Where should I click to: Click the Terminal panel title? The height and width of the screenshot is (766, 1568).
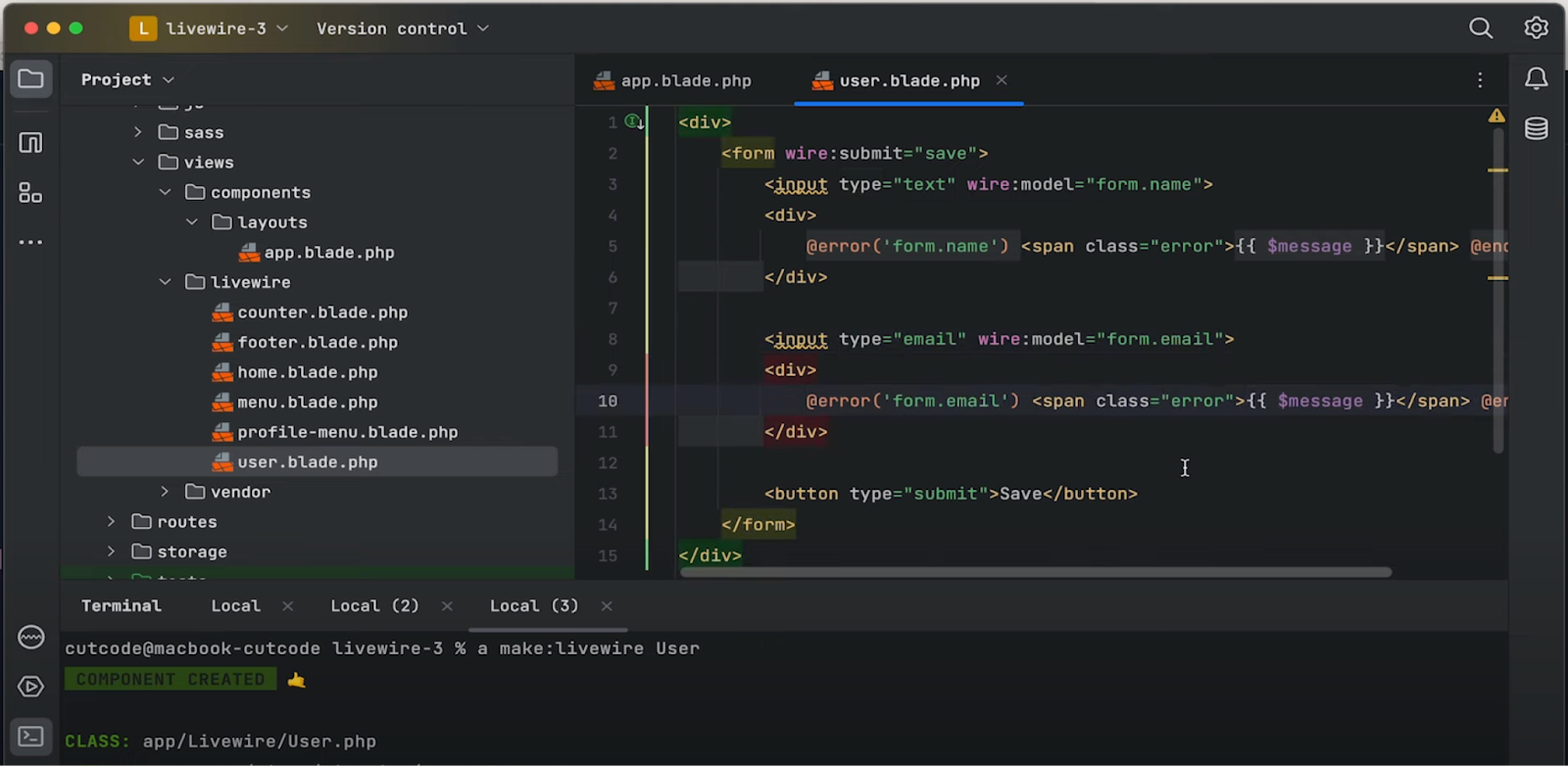click(122, 606)
